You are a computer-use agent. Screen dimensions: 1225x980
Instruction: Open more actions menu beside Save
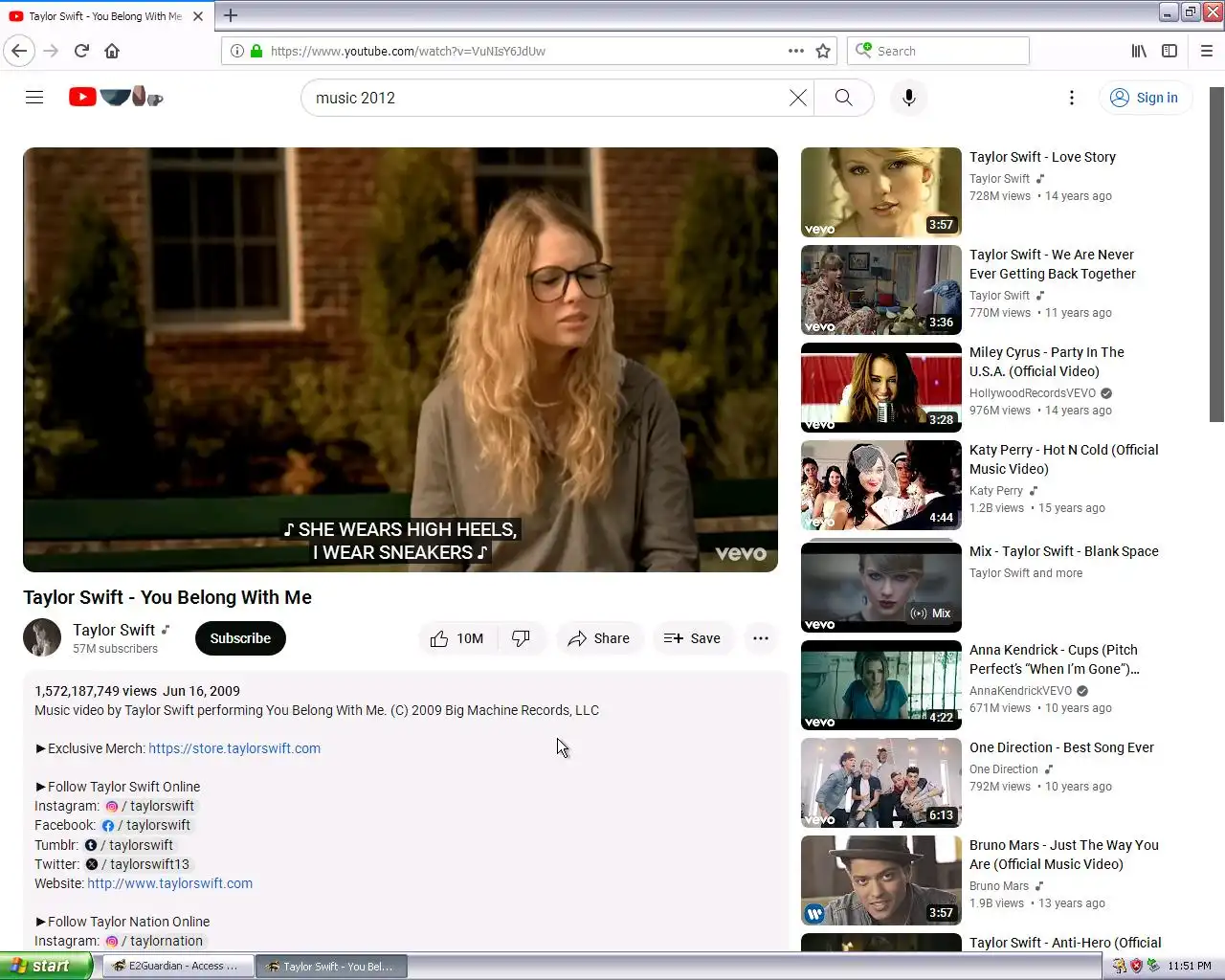761,638
